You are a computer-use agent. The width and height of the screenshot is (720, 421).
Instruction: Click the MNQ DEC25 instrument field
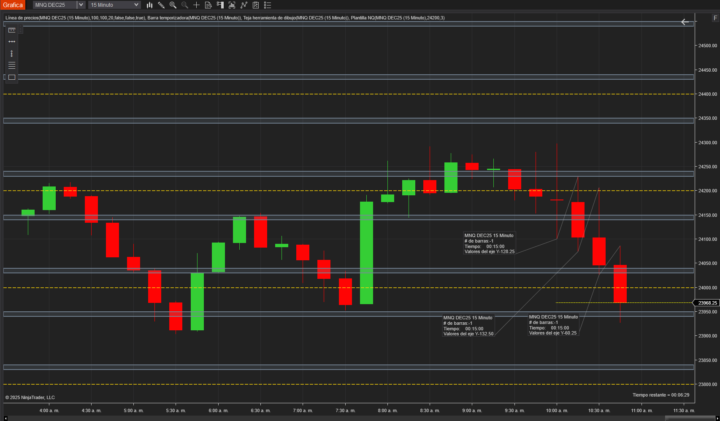[55, 5]
